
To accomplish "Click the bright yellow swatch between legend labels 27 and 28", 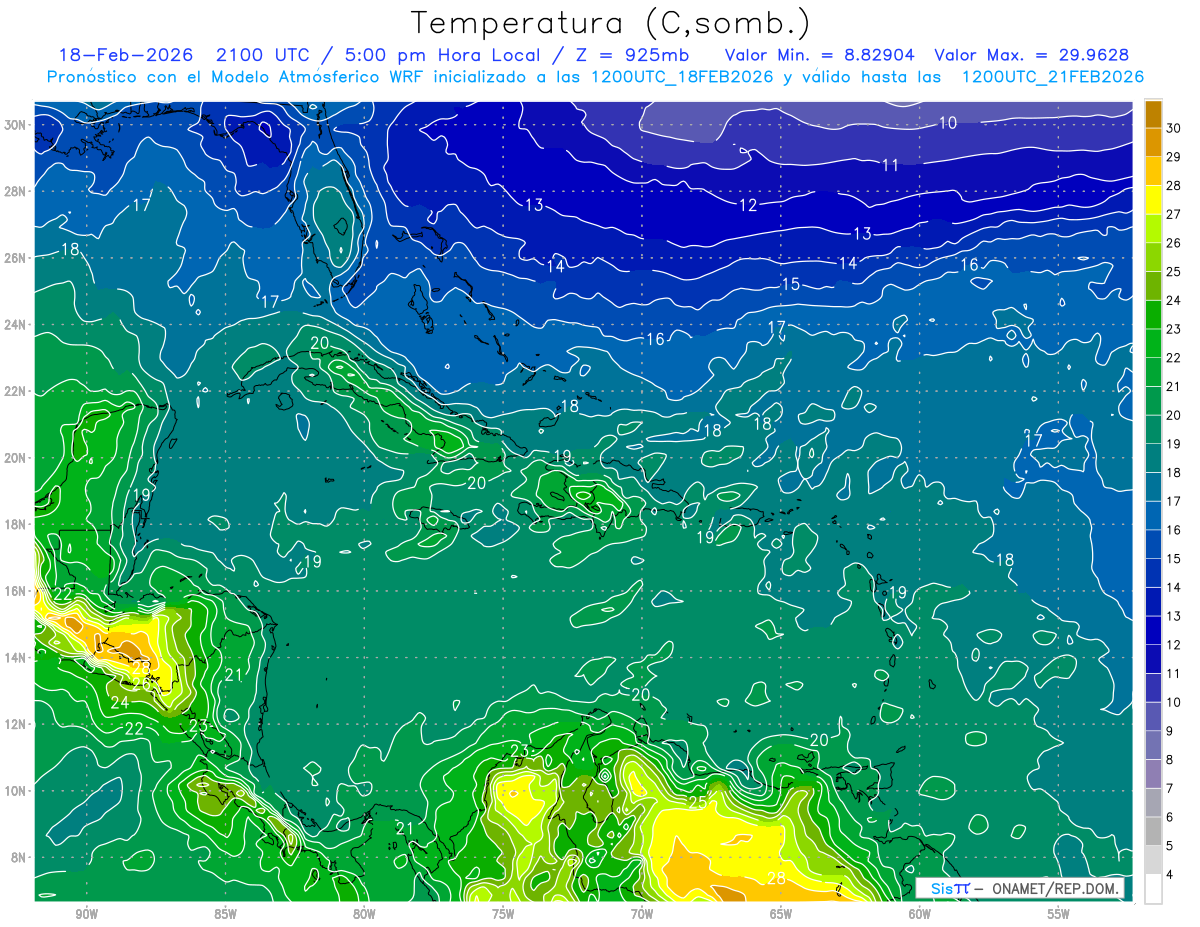I will [1153, 199].
